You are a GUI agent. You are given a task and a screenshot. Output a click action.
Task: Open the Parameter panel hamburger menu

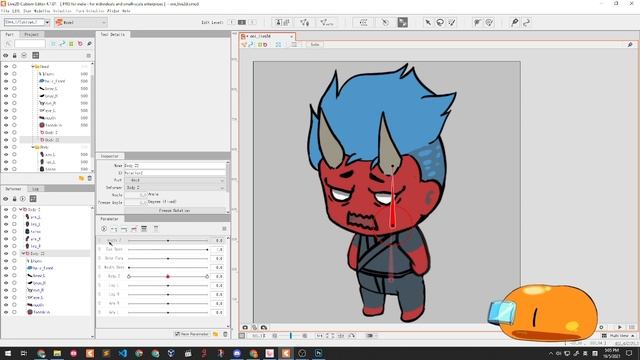coord(224,229)
